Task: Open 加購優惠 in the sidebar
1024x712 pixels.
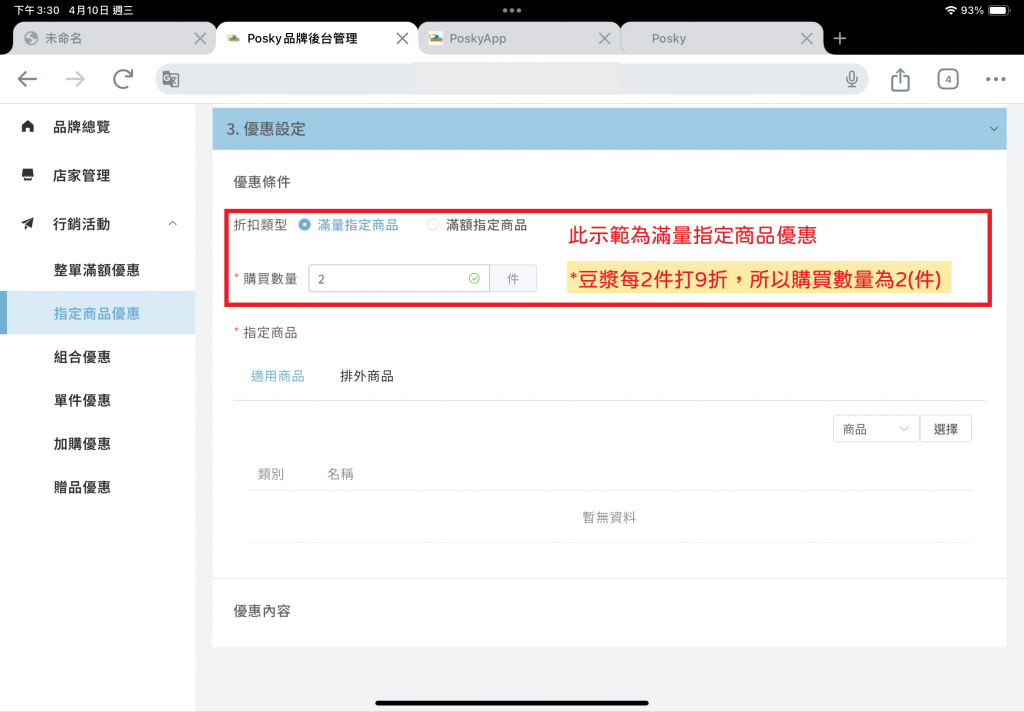Action: click(82, 444)
